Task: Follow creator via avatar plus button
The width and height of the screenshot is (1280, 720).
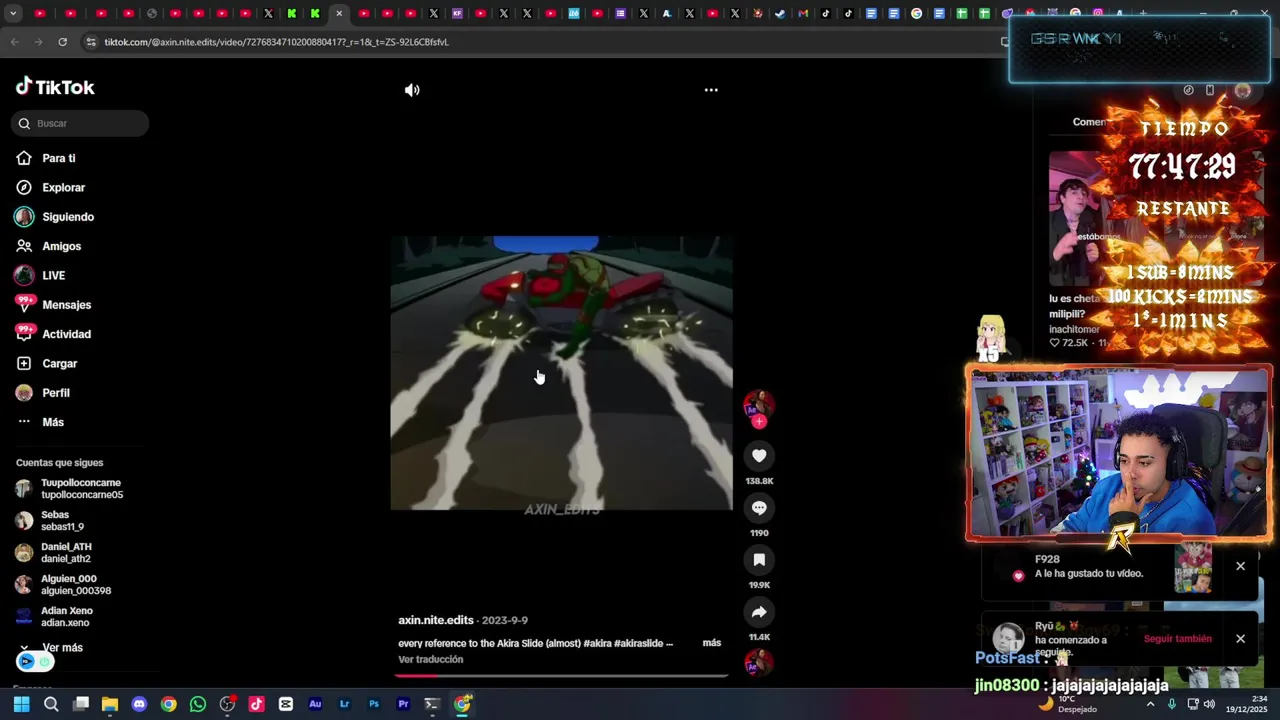Action: (x=759, y=422)
